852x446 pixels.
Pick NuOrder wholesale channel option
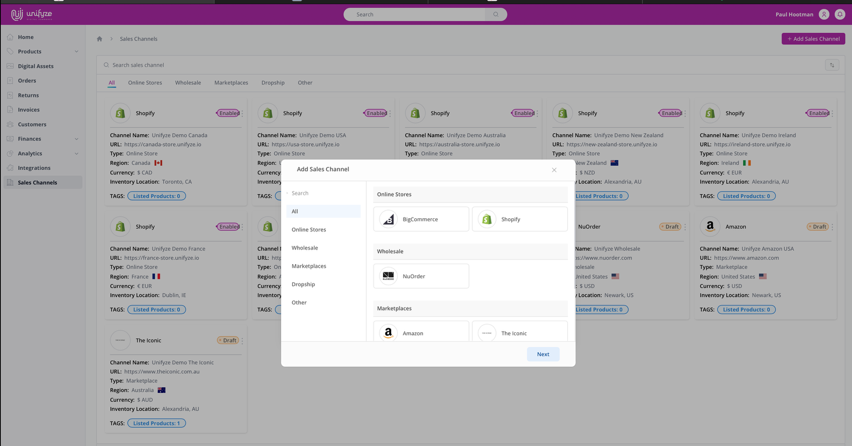point(421,276)
